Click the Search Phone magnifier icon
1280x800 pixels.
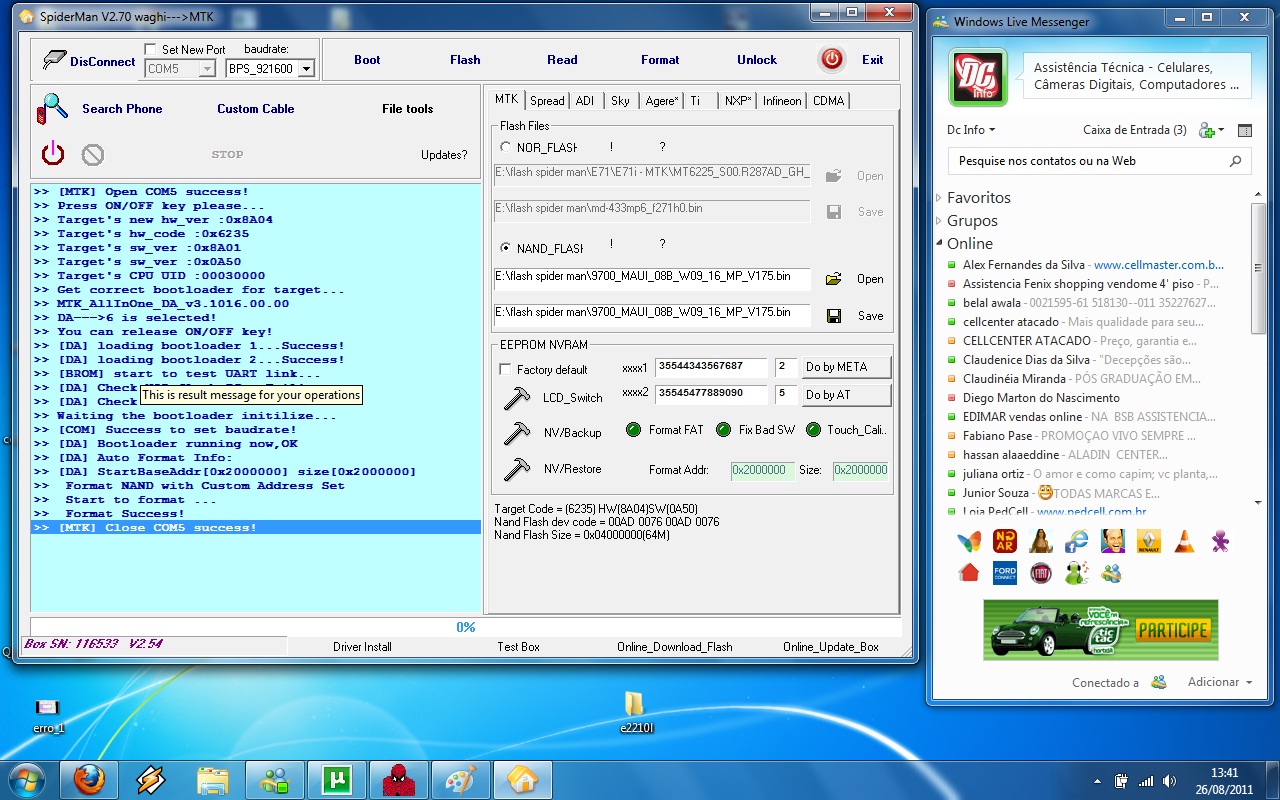coord(52,108)
